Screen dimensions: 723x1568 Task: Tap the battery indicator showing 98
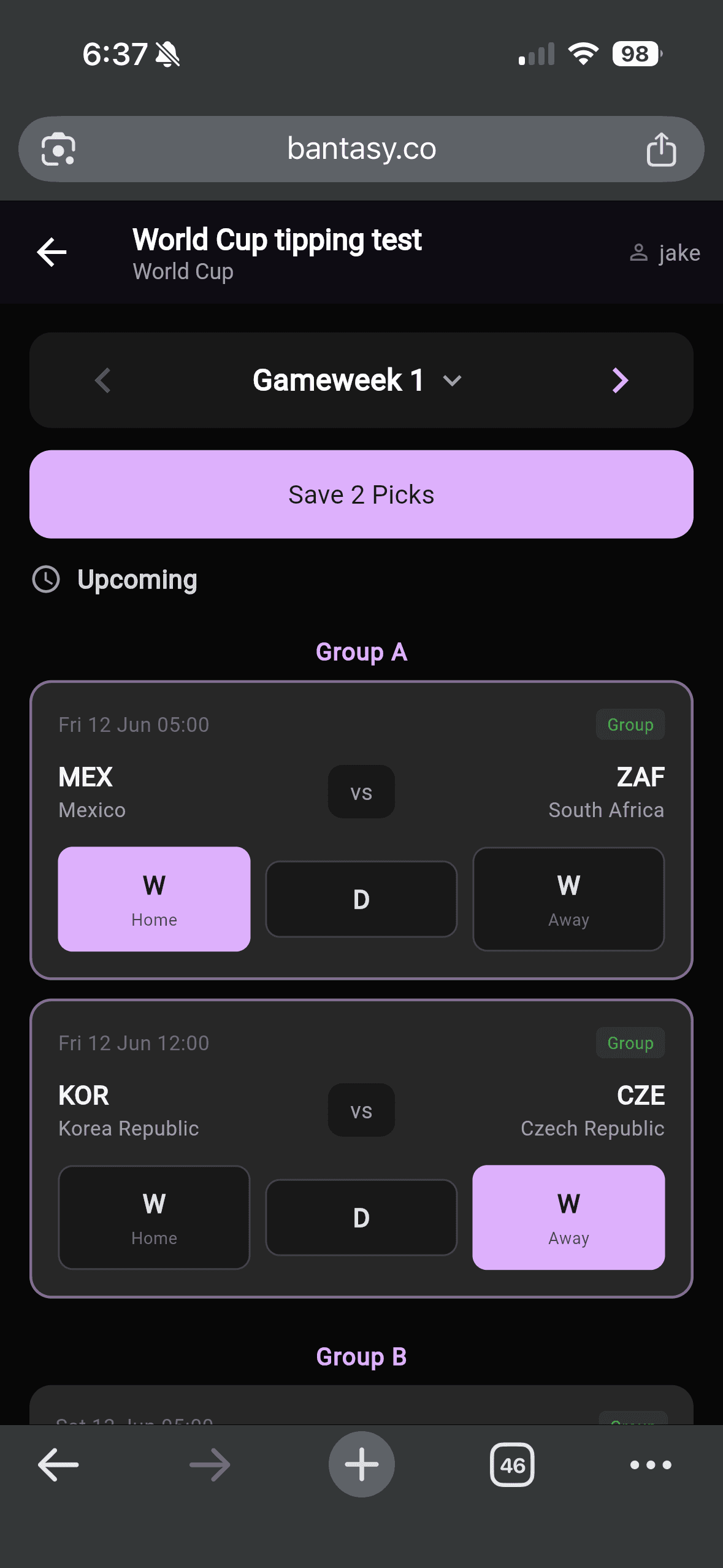[x=635, y=54]
